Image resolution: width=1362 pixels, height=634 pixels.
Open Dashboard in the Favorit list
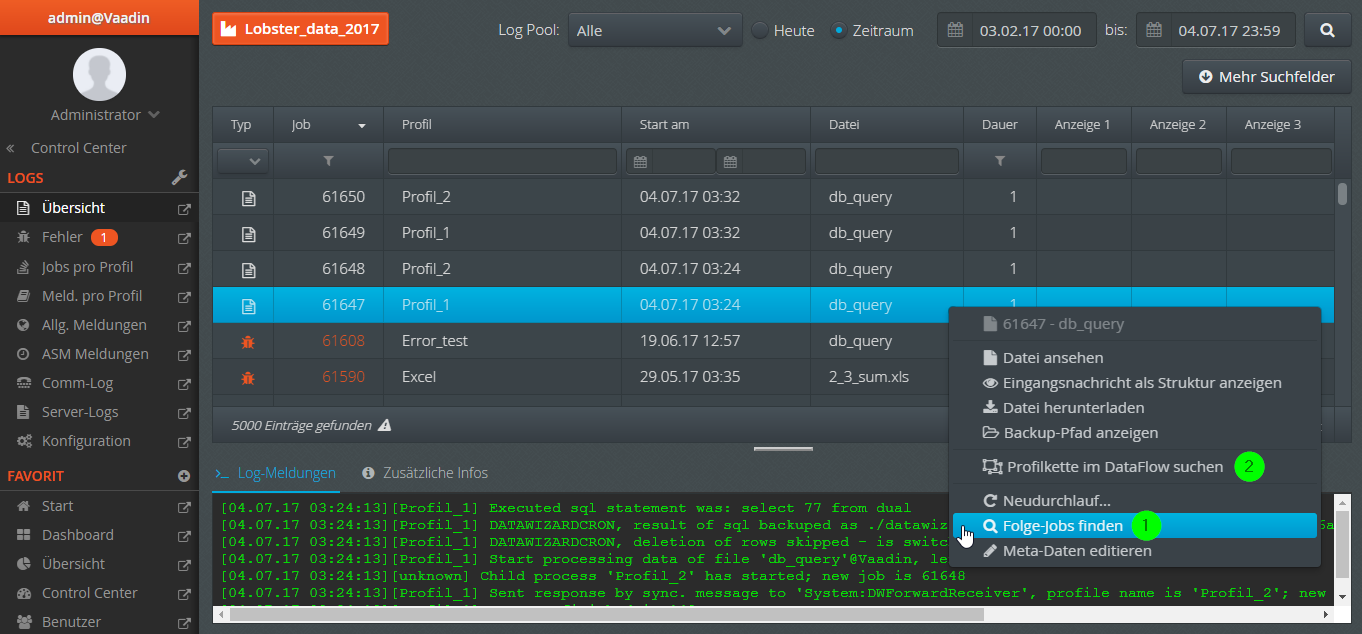point(77,534)
